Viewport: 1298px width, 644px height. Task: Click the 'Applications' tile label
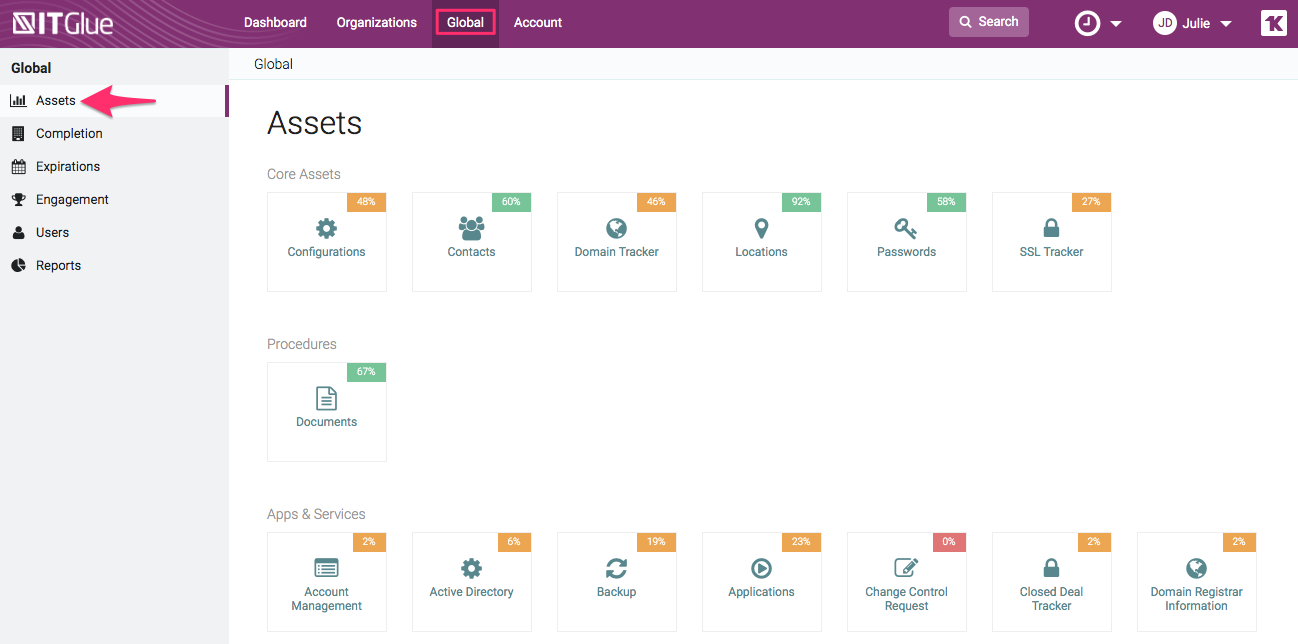tap(761, 592)
